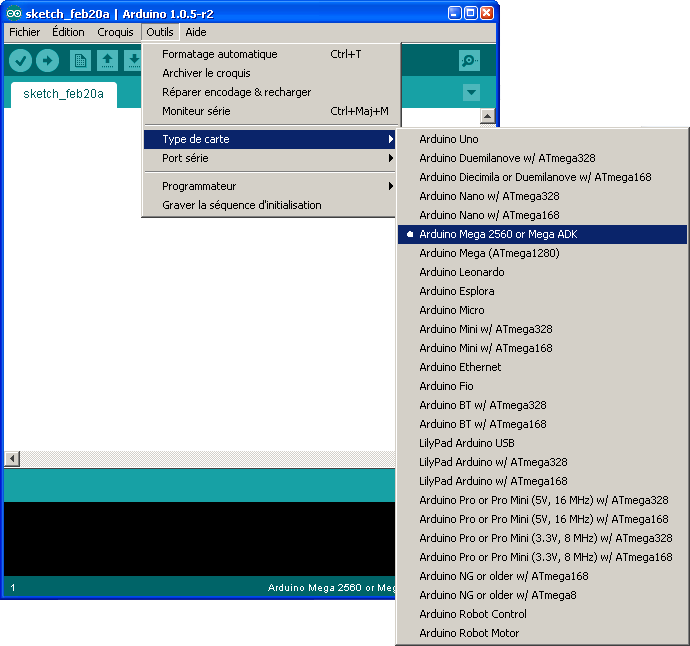690x646 pixels.
Task: Click the editor scroll-up arrow
Action: click(x=488, y=116)
